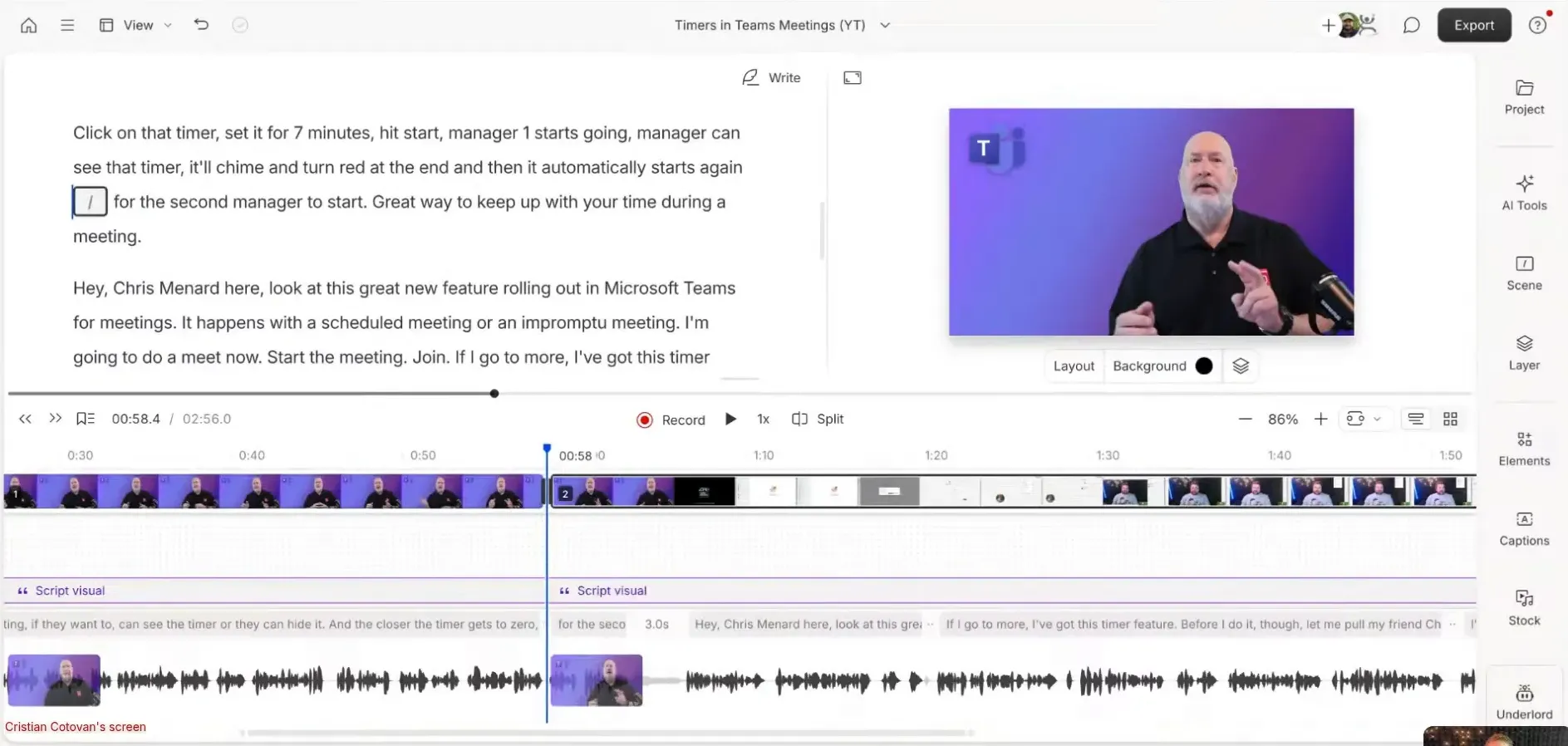This screenshot has height=746, width=1568.
Task: Click the 1:10 ruler mark
Action: pyautogui.click(x=763, y=455)
